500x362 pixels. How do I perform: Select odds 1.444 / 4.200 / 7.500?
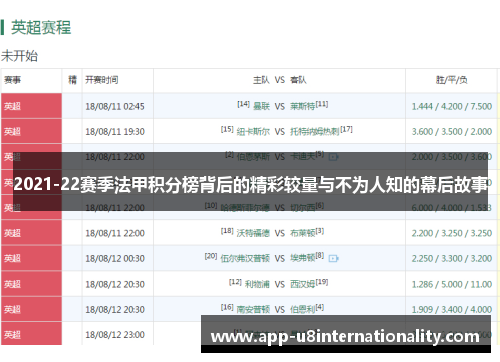click(452, 106)
